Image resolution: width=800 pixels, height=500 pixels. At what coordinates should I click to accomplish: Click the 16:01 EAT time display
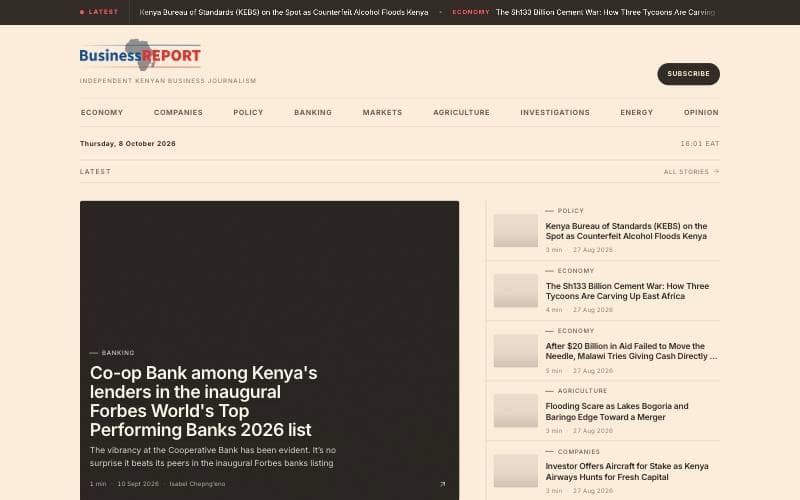(700, 144)
